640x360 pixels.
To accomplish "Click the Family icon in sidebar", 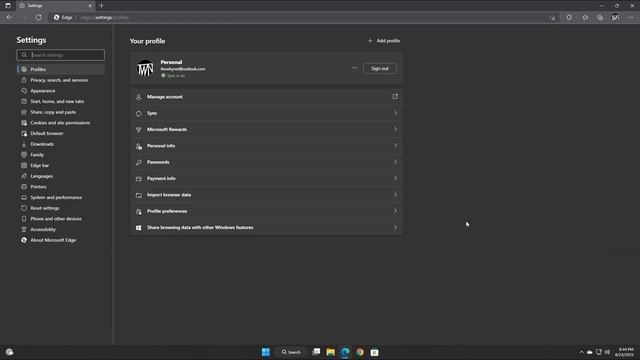I will click(x=24, y=155).
